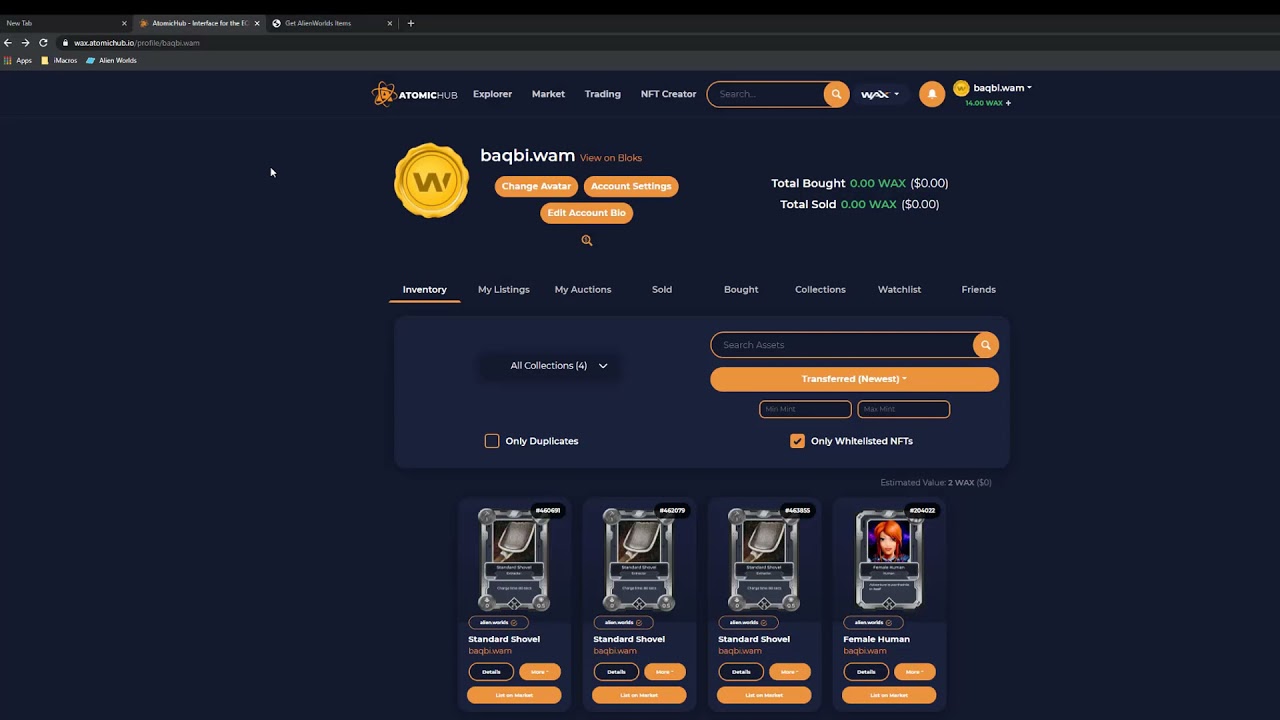Open the Alien Worlds bookmark
The width and height of the screenshot is (1280, 720).
click(111, 60)
